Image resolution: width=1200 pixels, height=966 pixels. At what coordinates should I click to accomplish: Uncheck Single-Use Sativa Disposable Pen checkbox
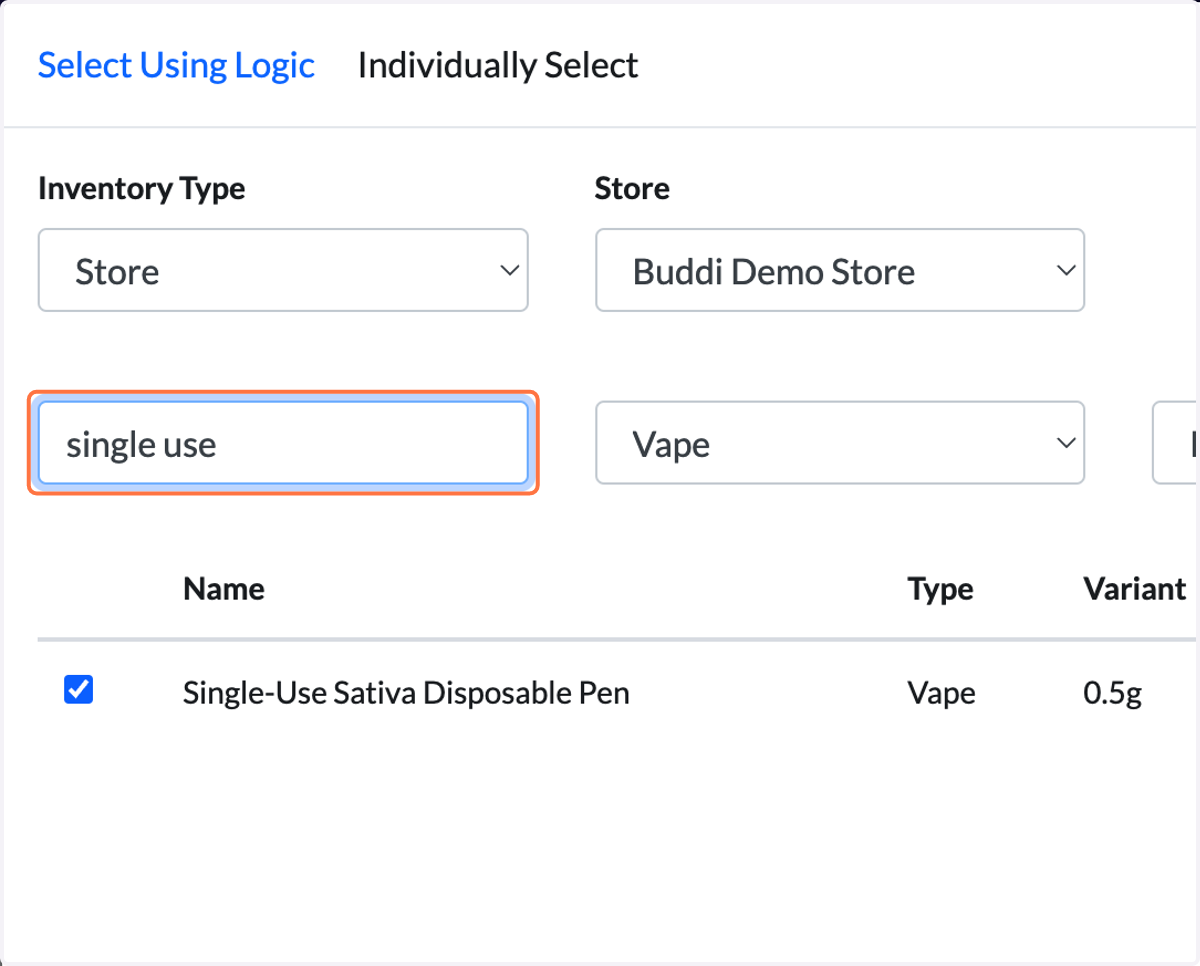click(x=78, y=689)
